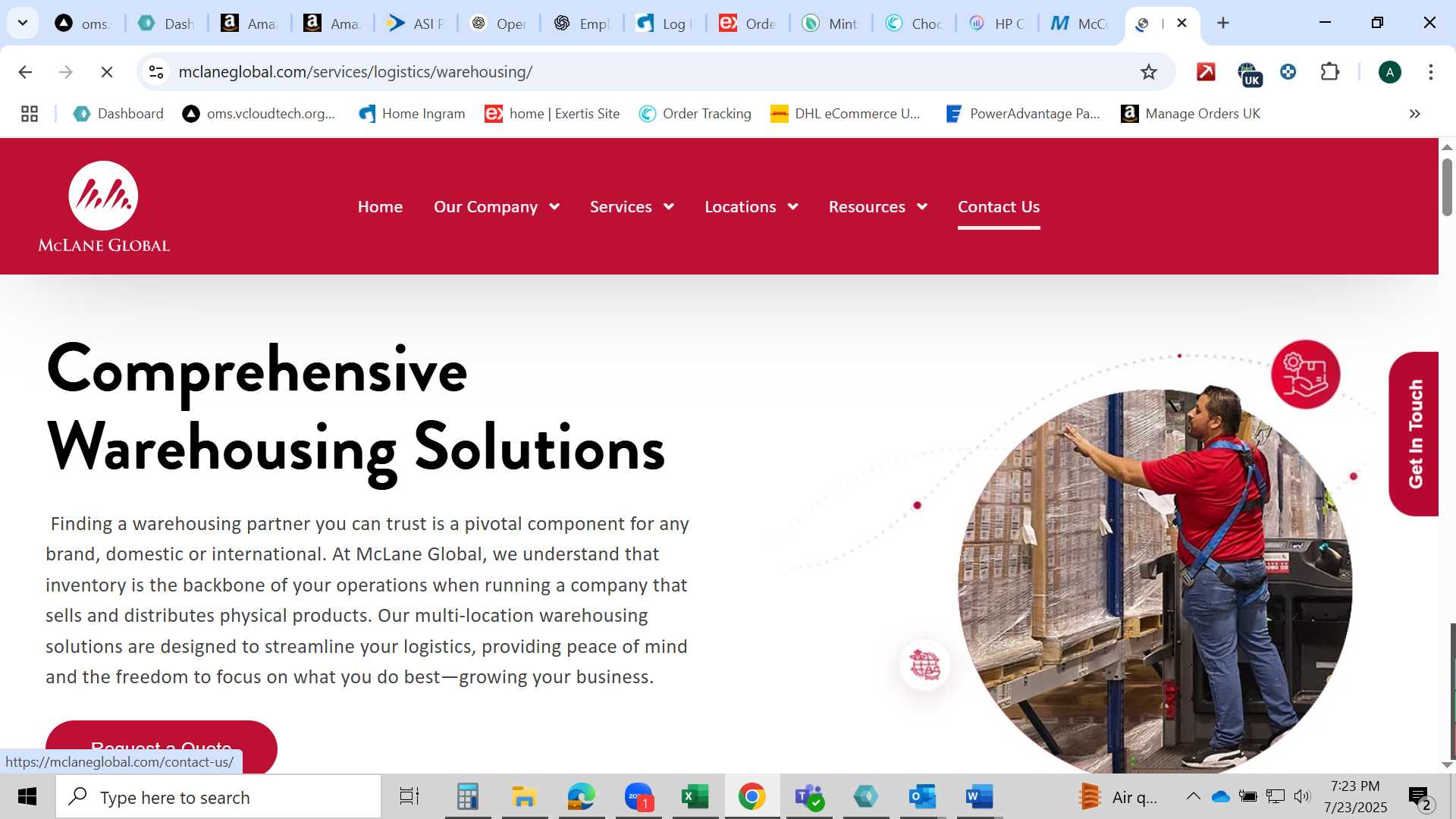Open Zoom from the taskbar
This screenshot has height=819, width=1456.
(639, 797)
